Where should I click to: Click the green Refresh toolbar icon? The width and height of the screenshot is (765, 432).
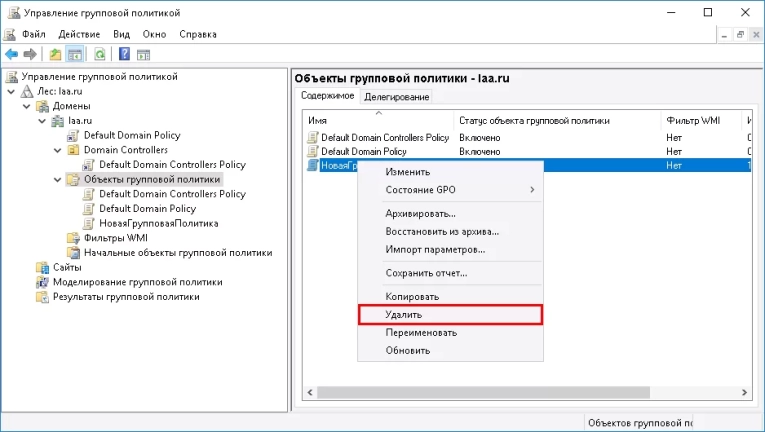point(100,54)
